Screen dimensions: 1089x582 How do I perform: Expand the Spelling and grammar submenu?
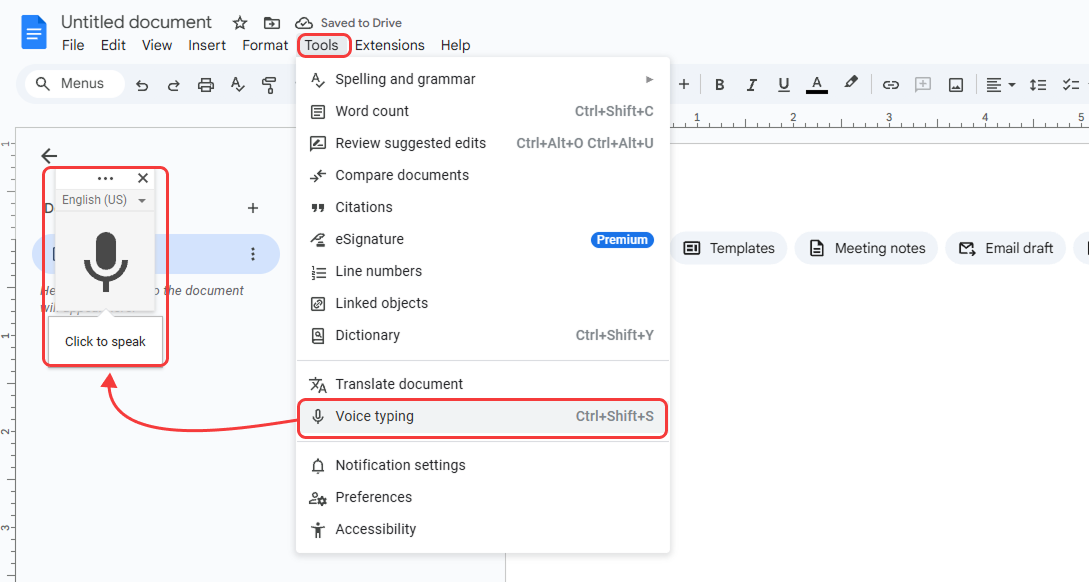pyautogui.click(x=649, y=79)
